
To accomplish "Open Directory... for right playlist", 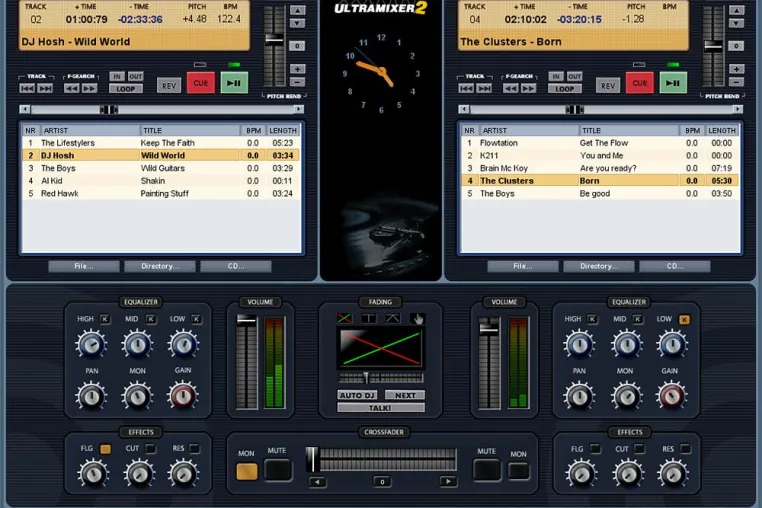I will (599, 266).
